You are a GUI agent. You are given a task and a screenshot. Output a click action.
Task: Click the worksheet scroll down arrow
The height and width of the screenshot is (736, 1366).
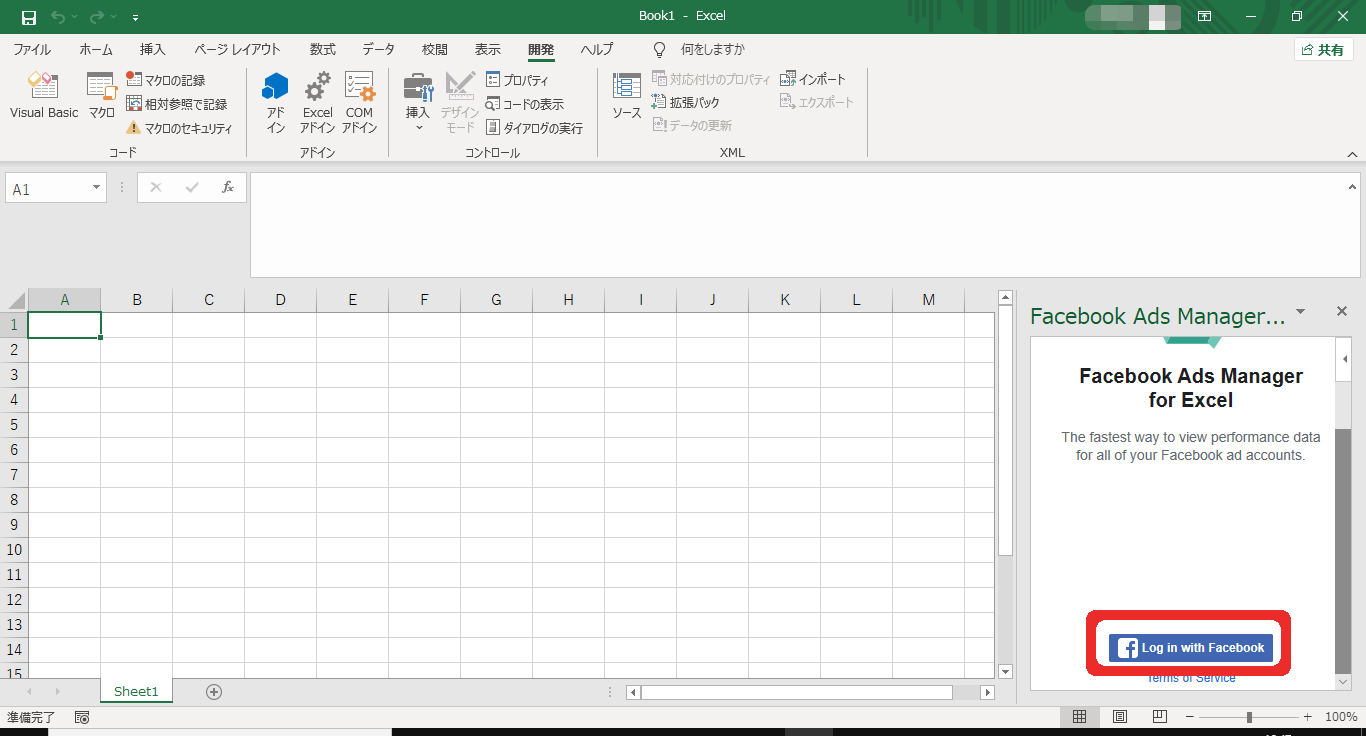(x=1005, y=672)
